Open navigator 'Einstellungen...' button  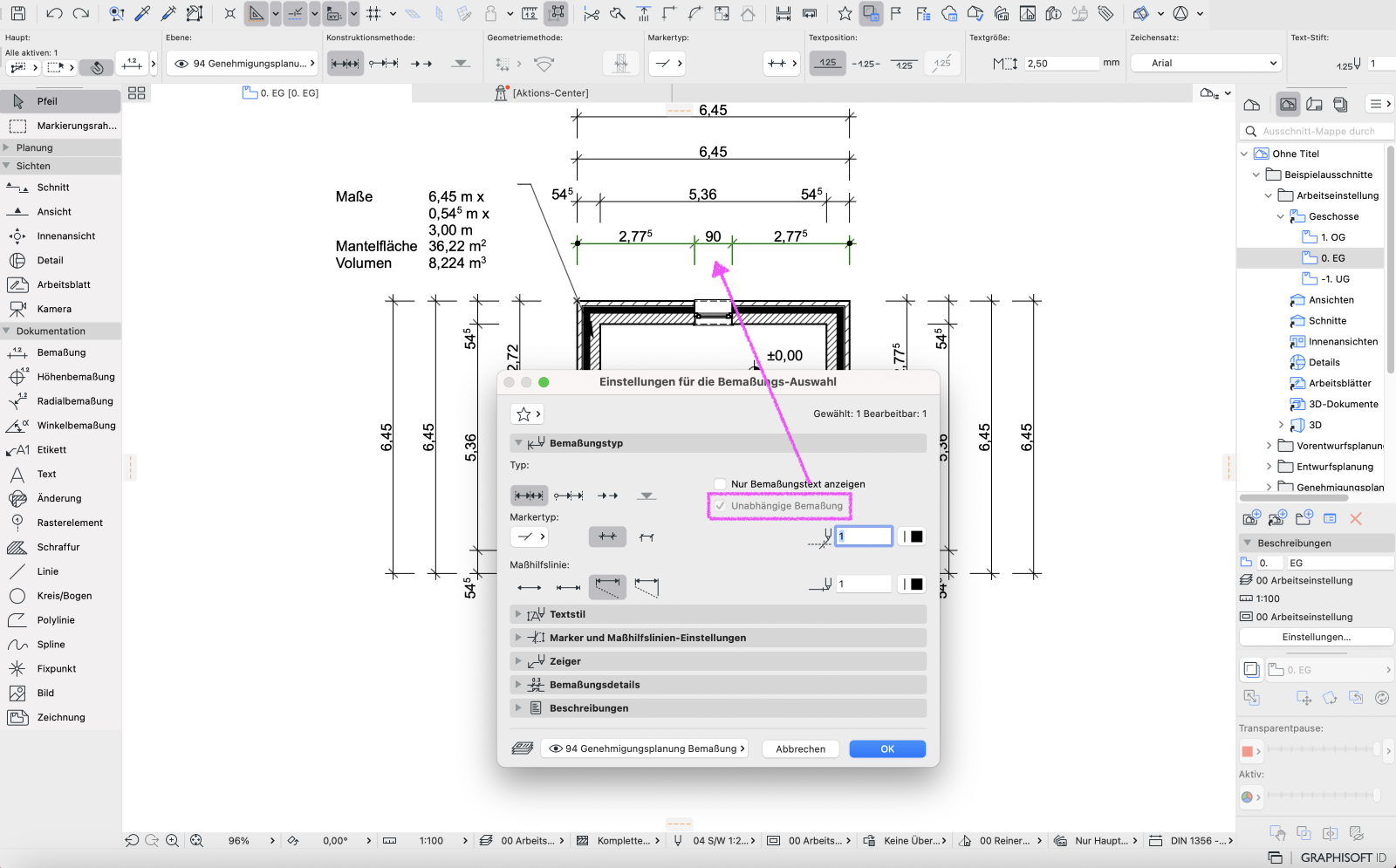[1316, 637]
